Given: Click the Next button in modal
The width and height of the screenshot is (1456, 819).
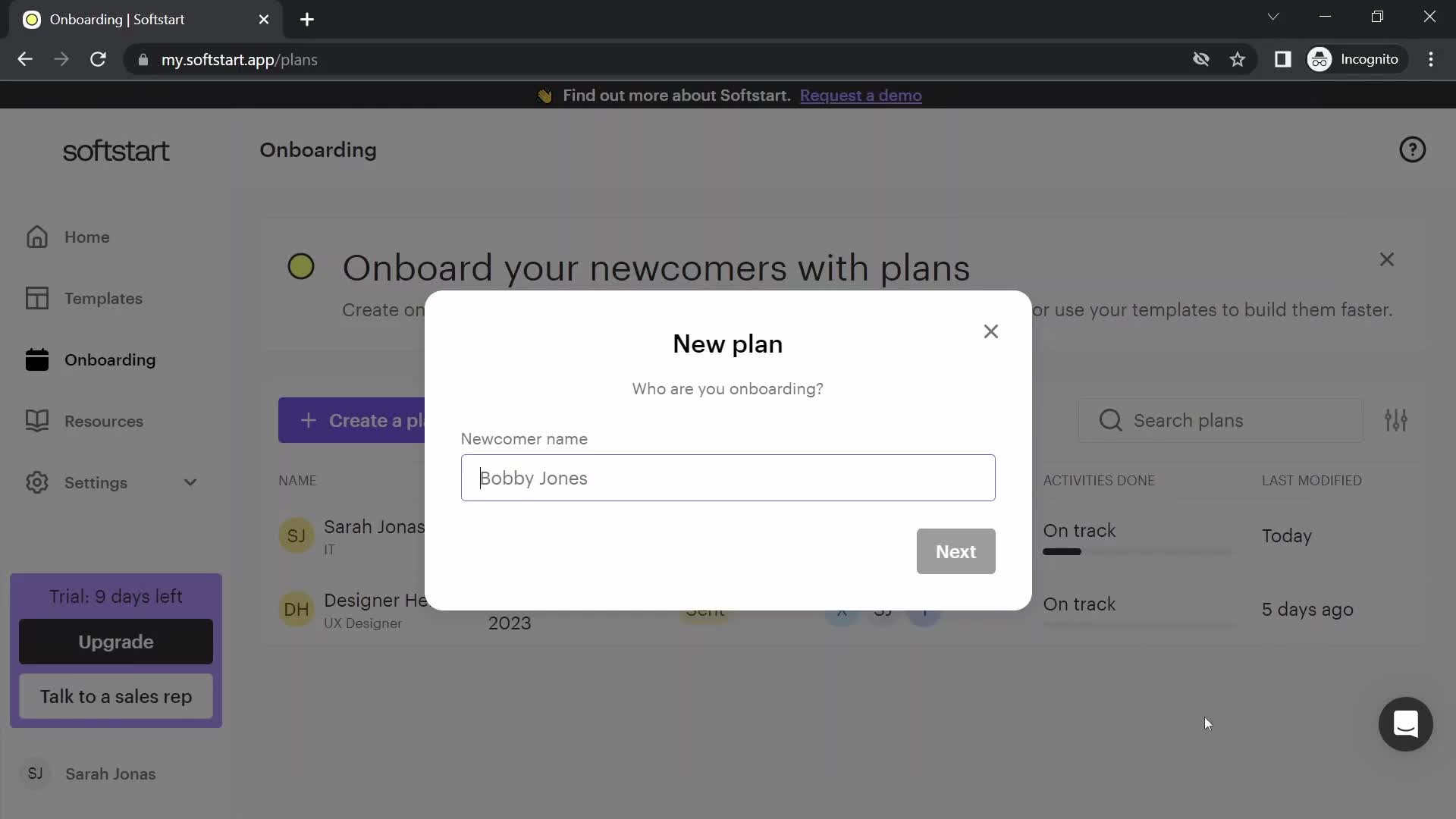Looking at the screenshot, I should [955, 551].
